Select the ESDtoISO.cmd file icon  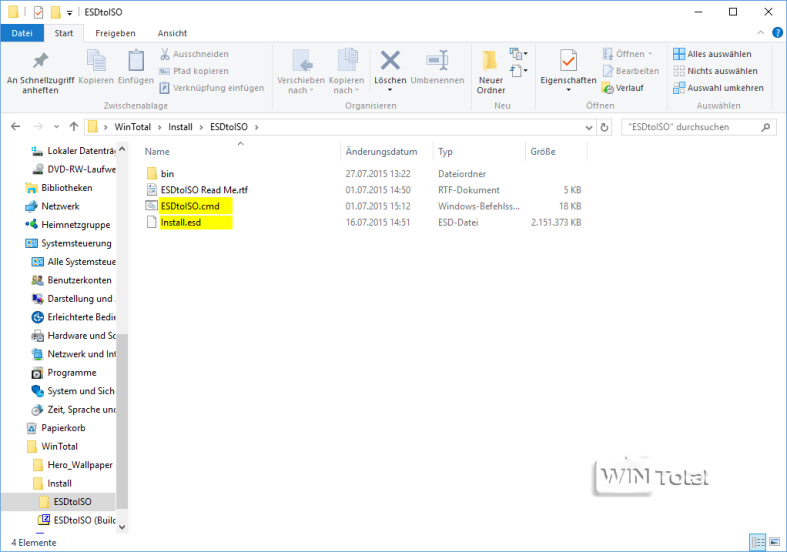coord(152,206)
